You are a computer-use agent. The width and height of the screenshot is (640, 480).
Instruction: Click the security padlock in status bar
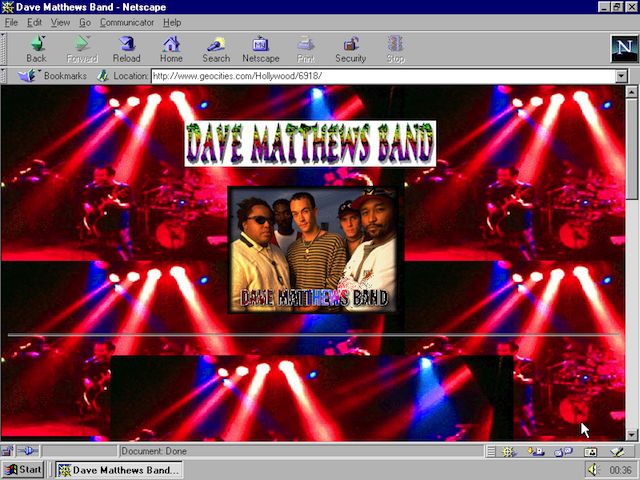7,451
